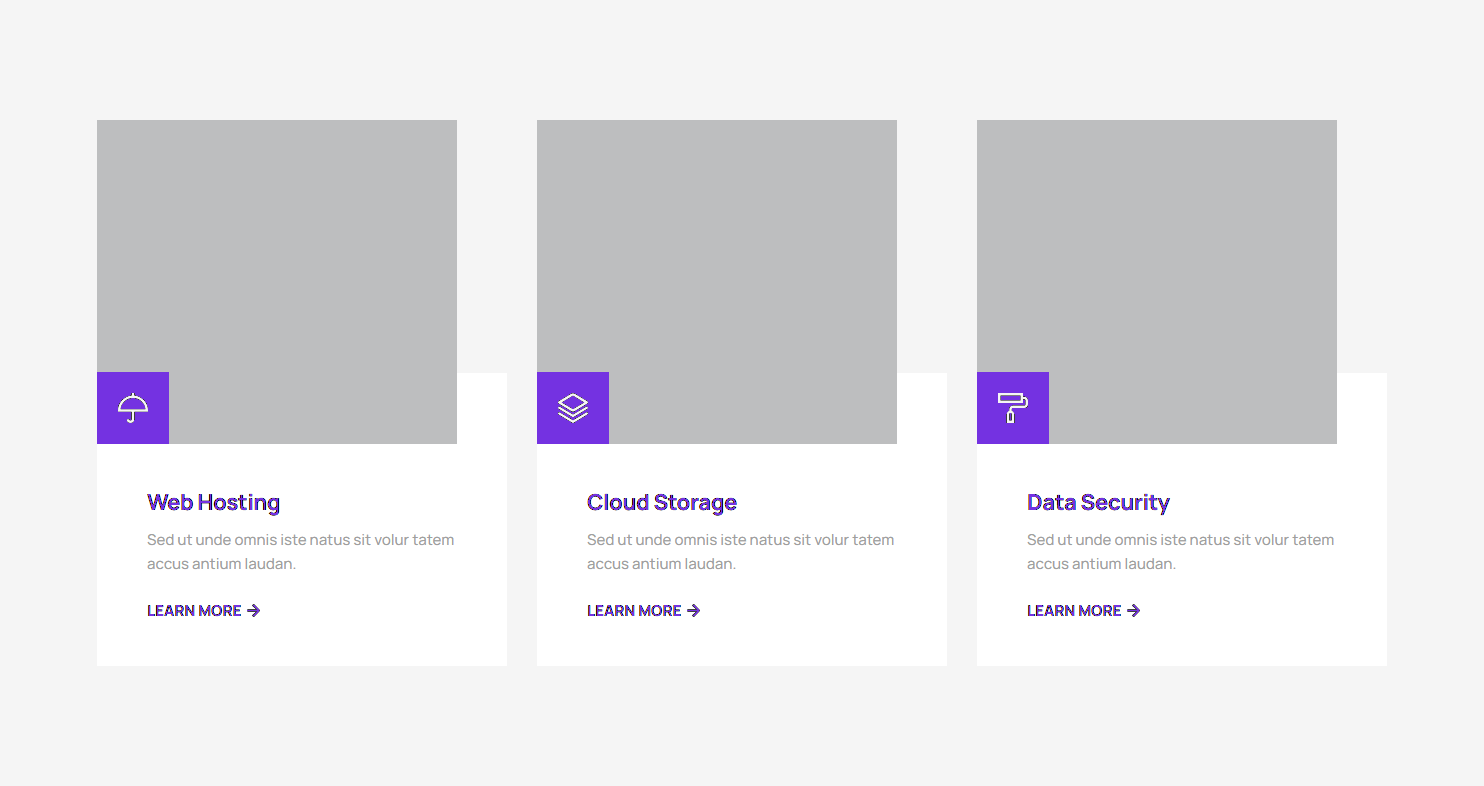Click Learn More text under Web Hosting

tap(194, 611)
